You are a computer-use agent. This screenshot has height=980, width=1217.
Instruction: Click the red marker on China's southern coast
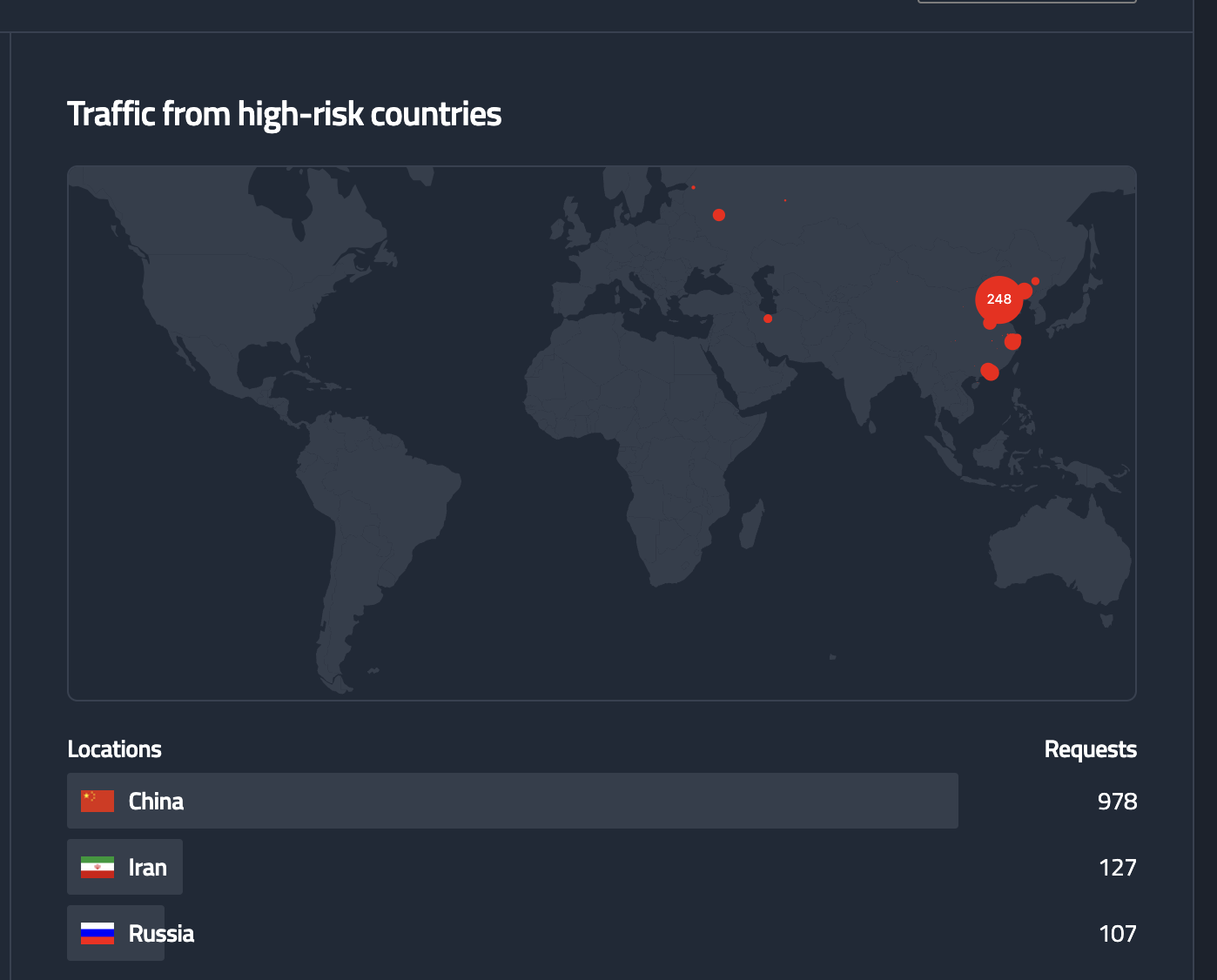pos(990,372)
